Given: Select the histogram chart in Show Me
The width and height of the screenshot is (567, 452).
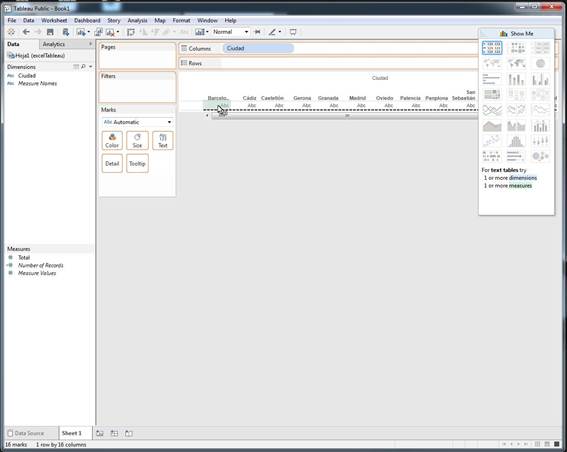Looking at the screenshot, I should pos(516,141).
